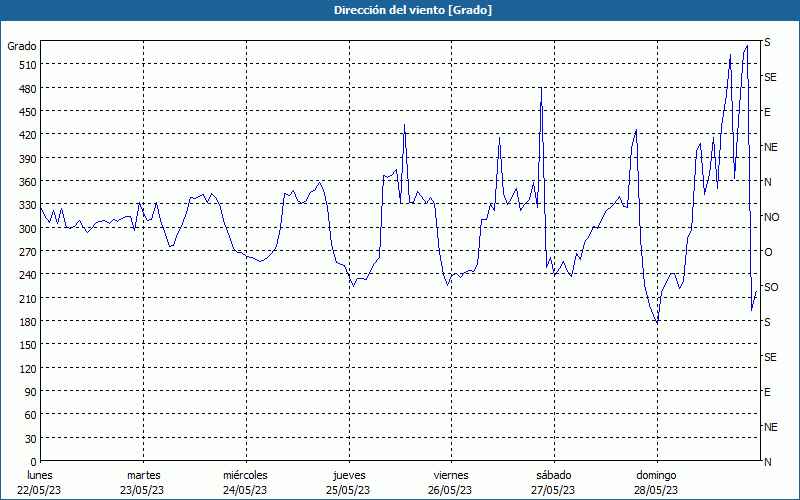Click the 'SE' compass label near 480 level
800x500 pixels.
click(x=770, y=77)
